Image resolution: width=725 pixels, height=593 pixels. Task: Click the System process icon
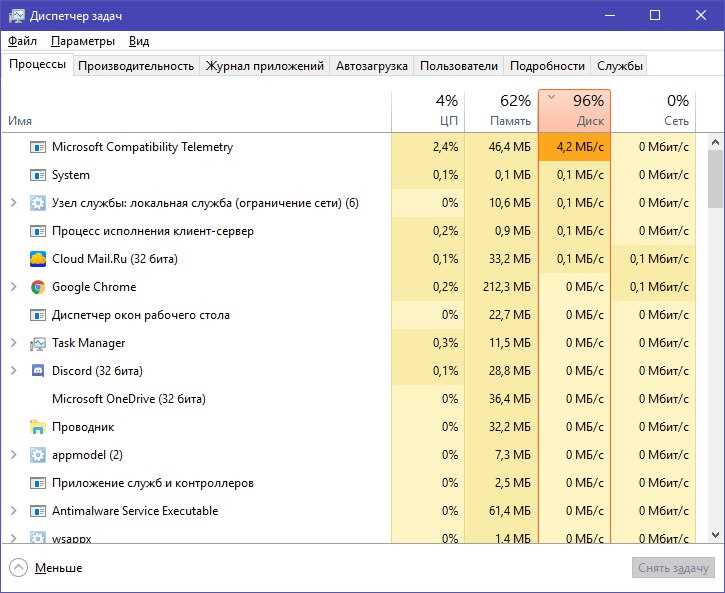[37, 176]
